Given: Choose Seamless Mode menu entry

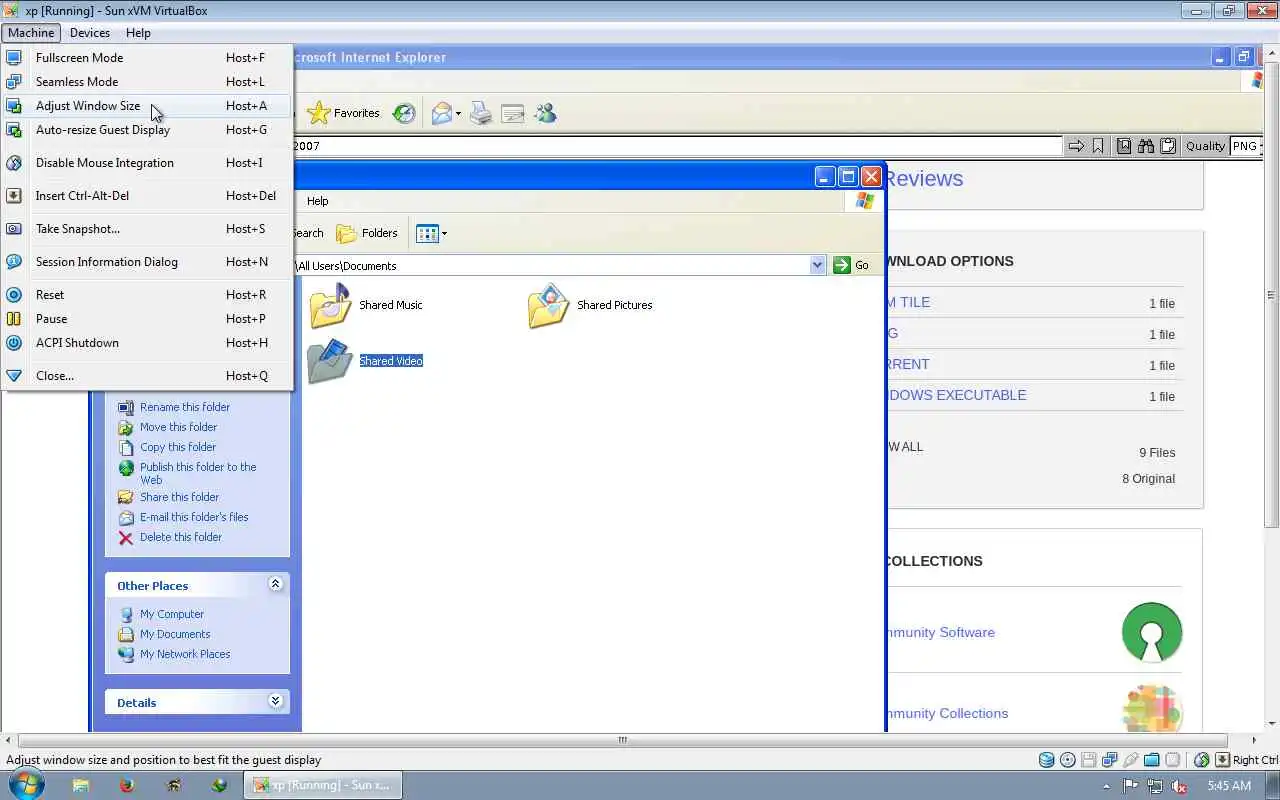Looking at the screenshot, I should point(148,82).
